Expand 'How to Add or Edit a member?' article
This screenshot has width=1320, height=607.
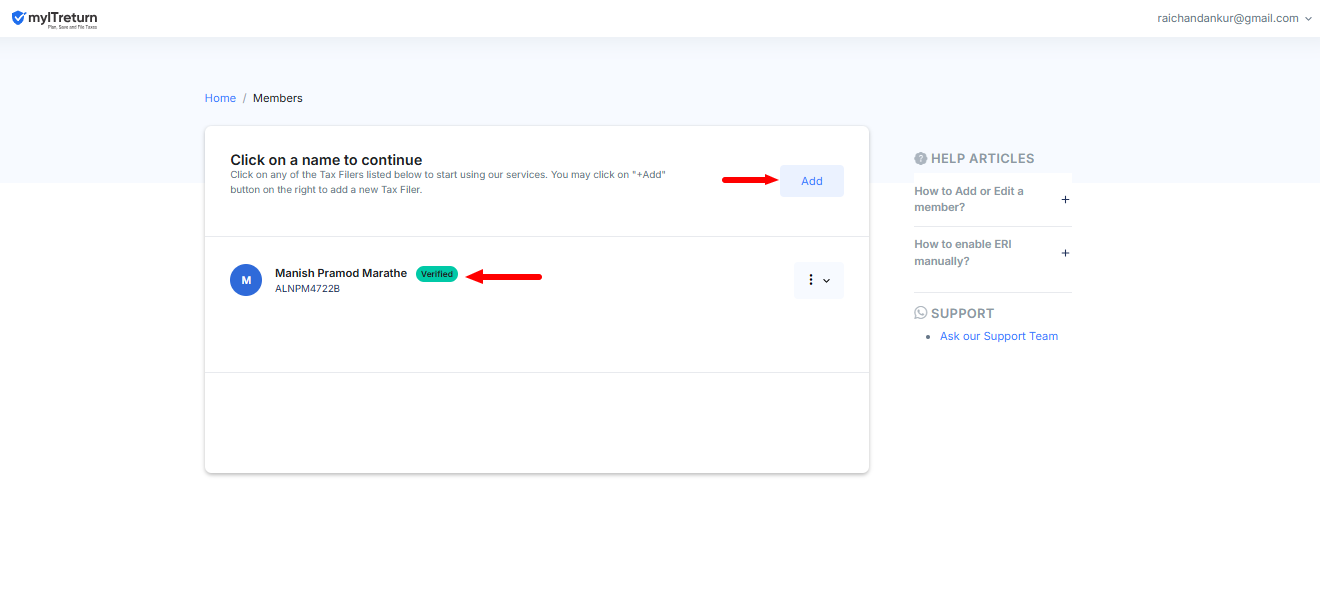(992, 199)
